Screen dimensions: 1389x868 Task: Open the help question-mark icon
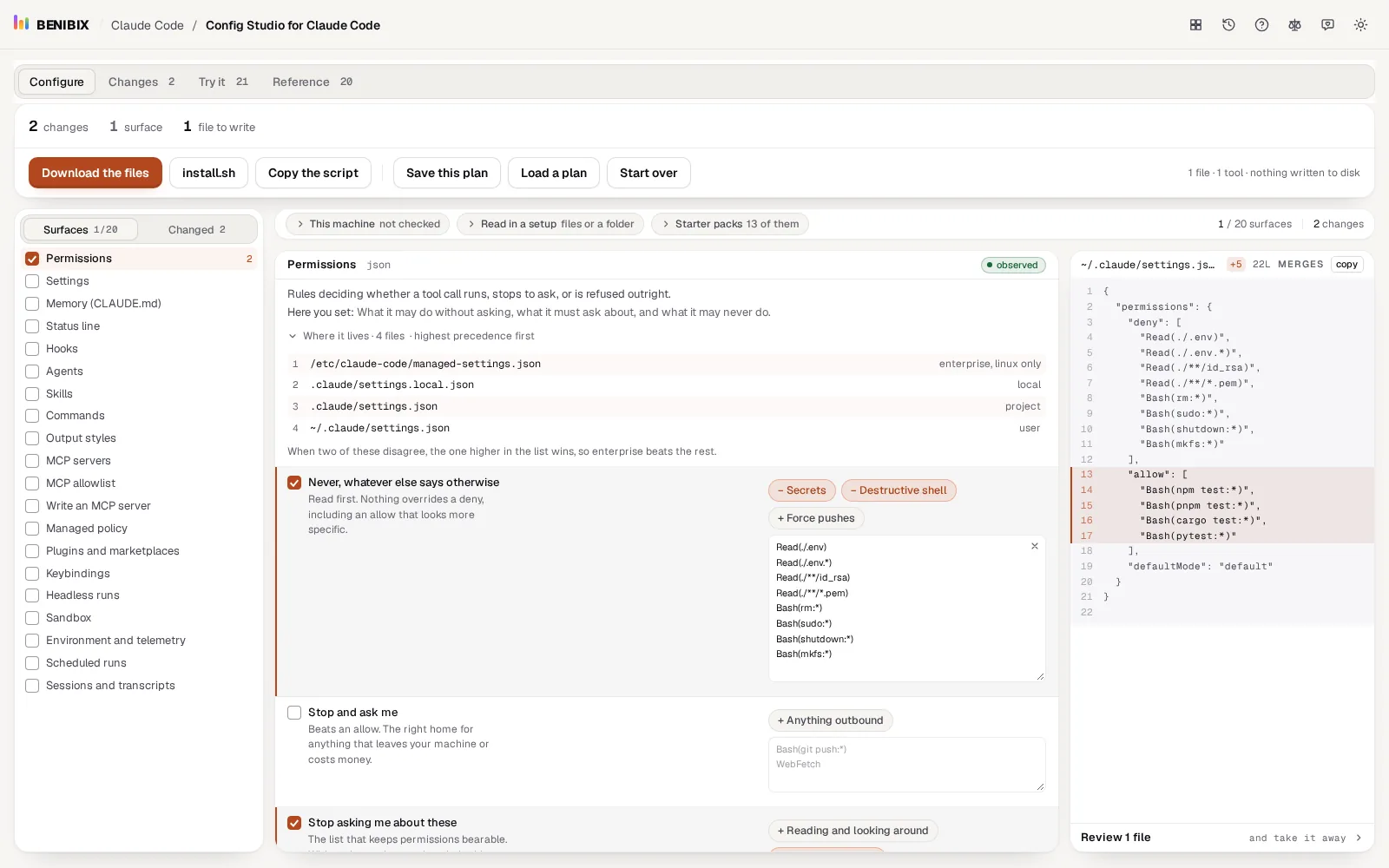pyautogui.click(x=1261, y=25)
